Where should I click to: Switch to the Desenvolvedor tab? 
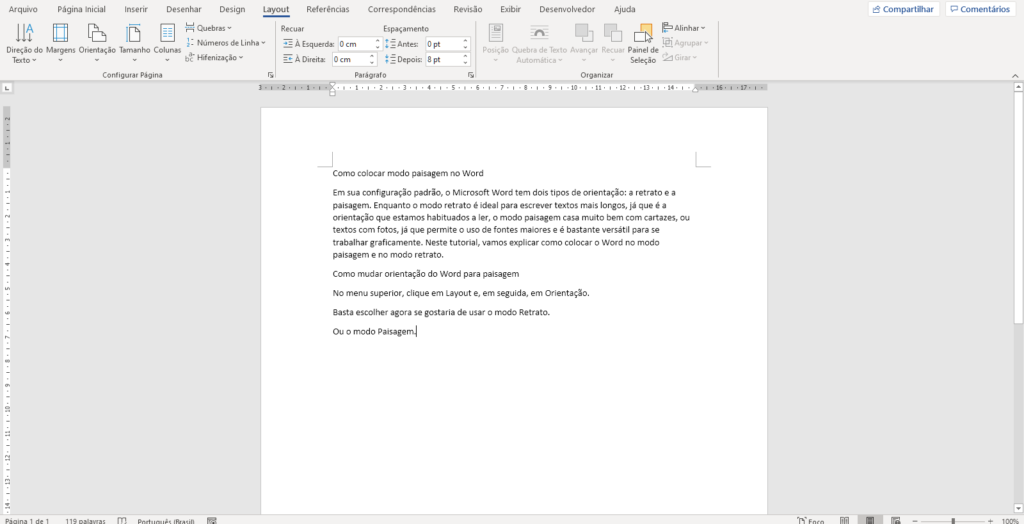pos(568,9)
